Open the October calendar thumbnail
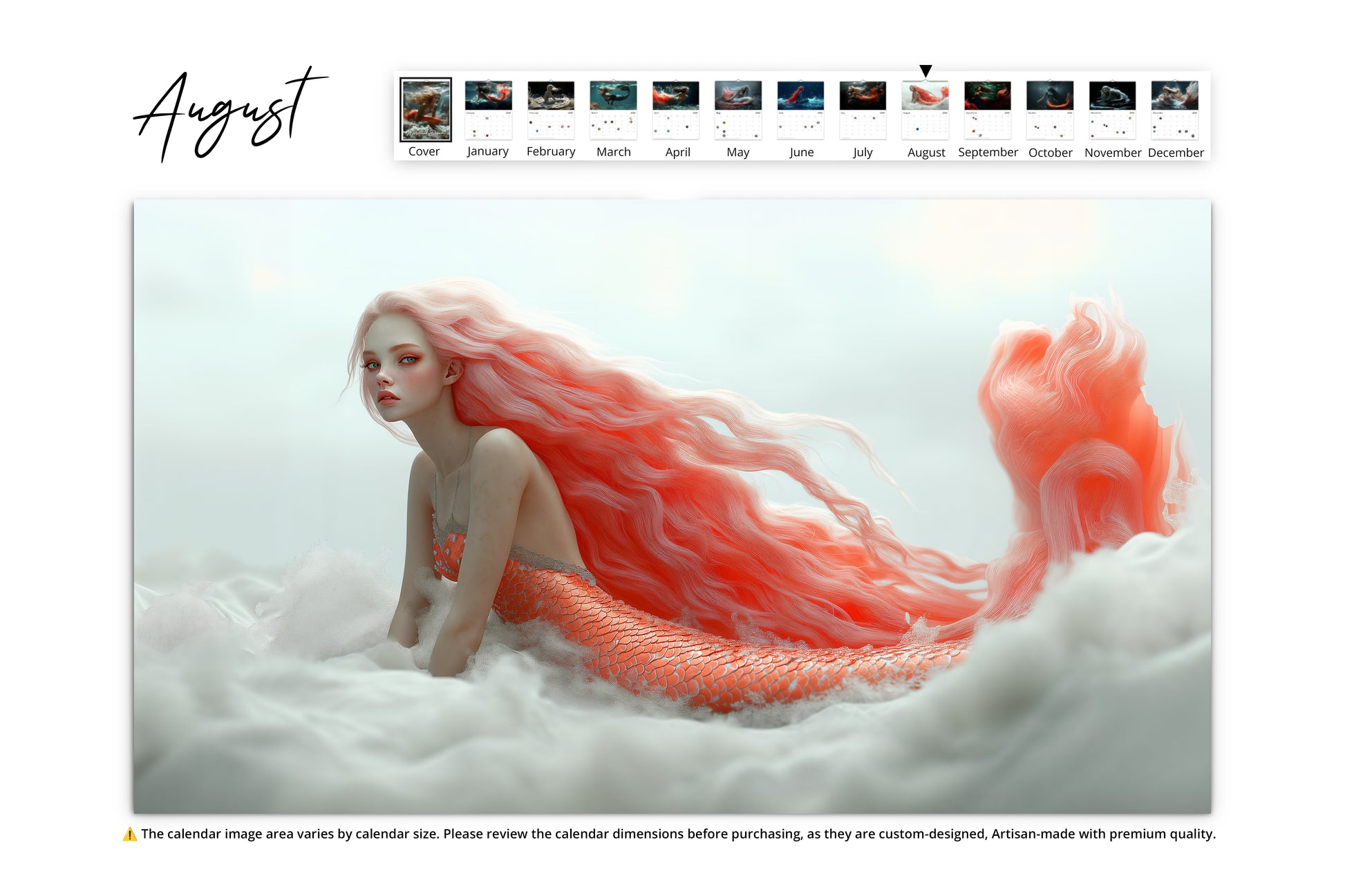 [1050, 110]
